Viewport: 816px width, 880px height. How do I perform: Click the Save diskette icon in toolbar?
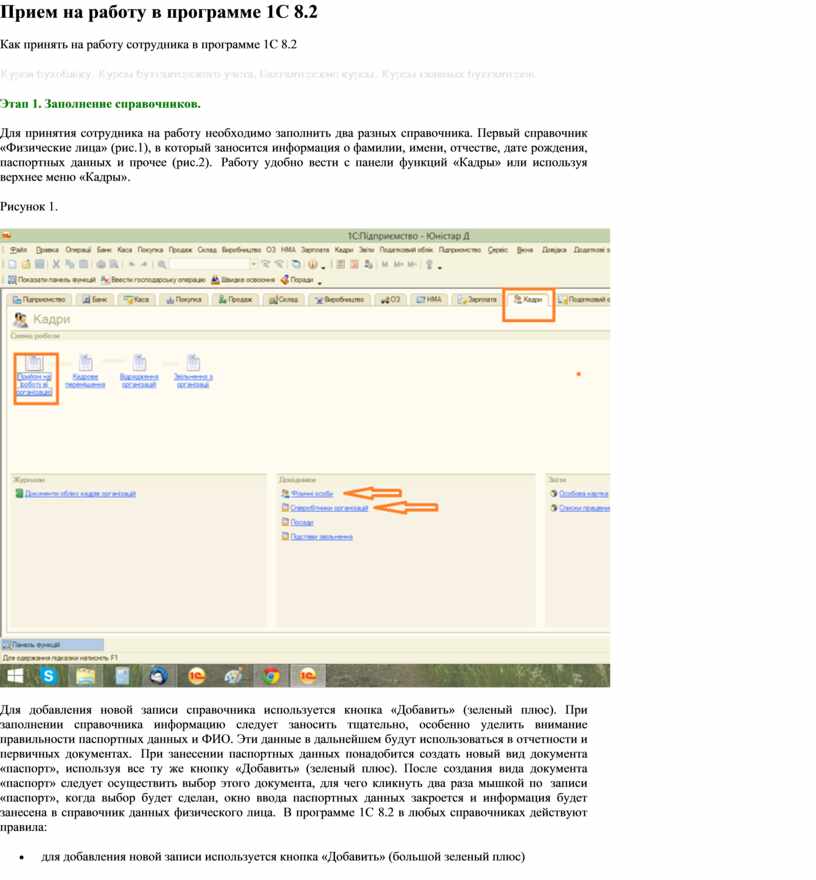(40, 264)
